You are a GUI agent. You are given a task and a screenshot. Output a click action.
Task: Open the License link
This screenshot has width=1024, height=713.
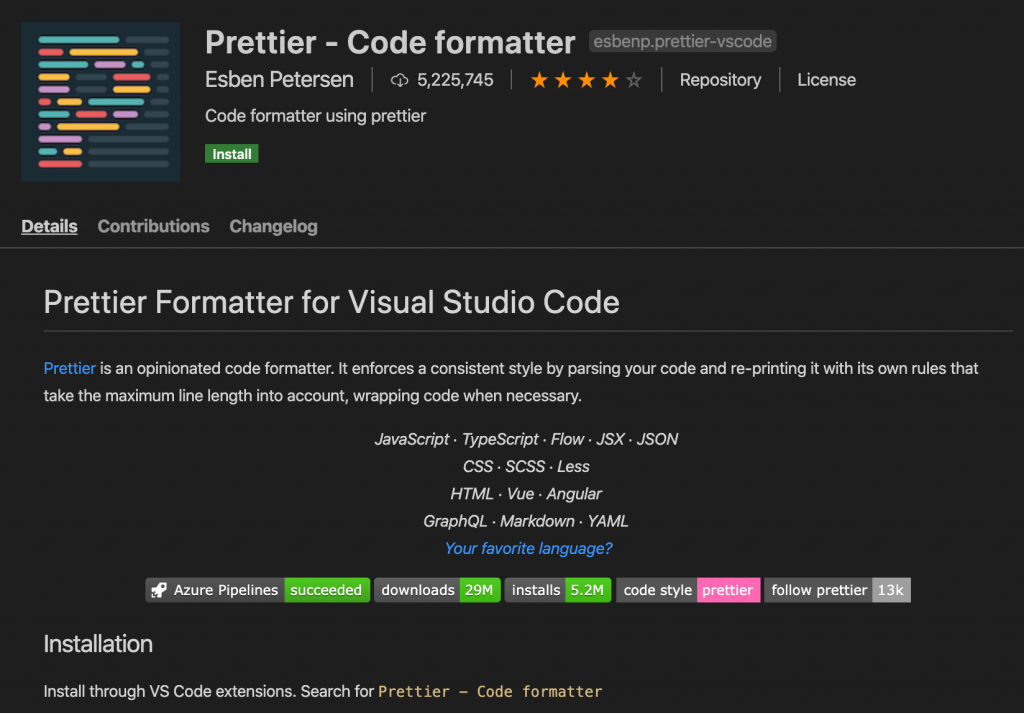(x=826, y=80)
